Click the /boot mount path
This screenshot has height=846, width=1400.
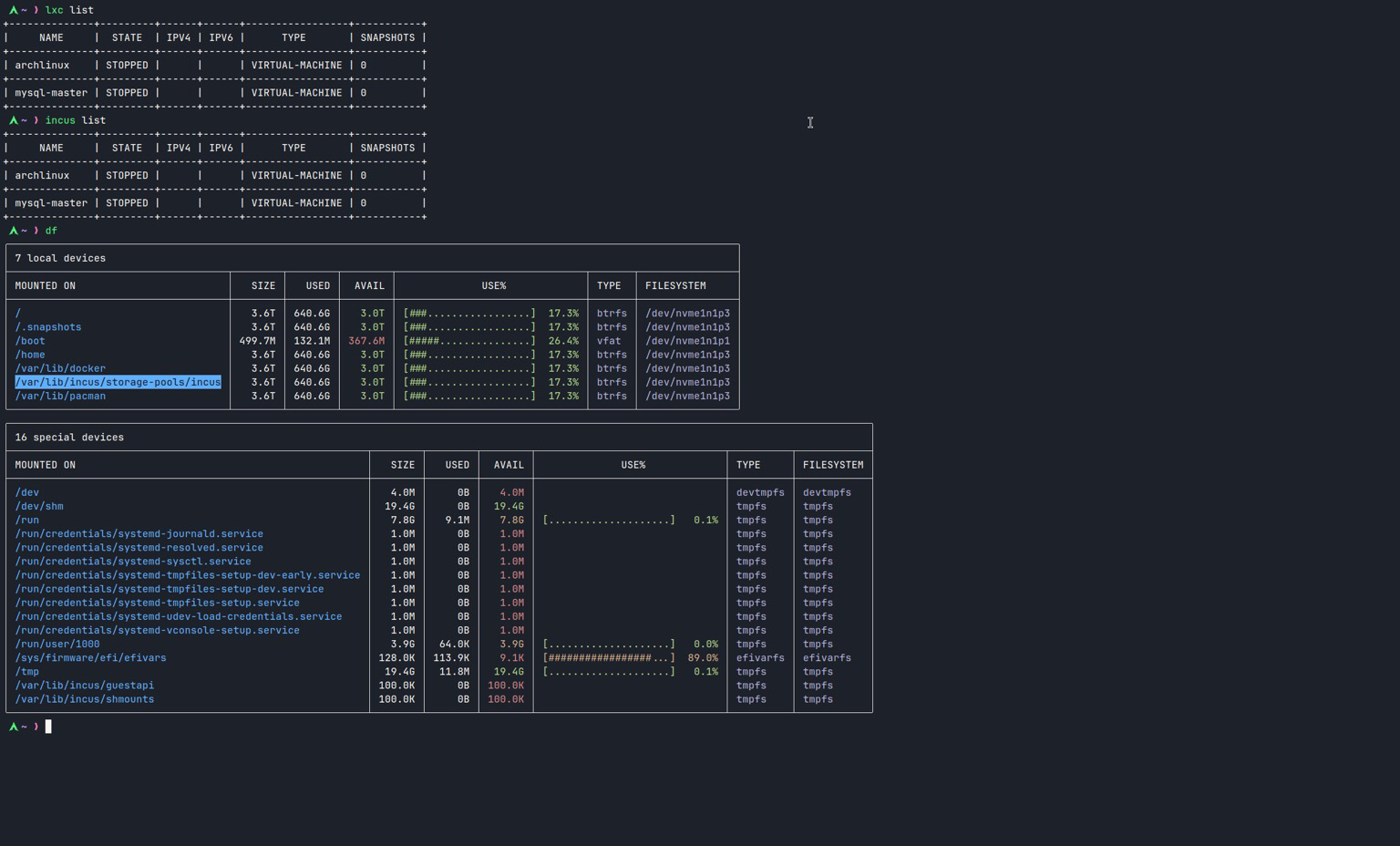point(30,341)
